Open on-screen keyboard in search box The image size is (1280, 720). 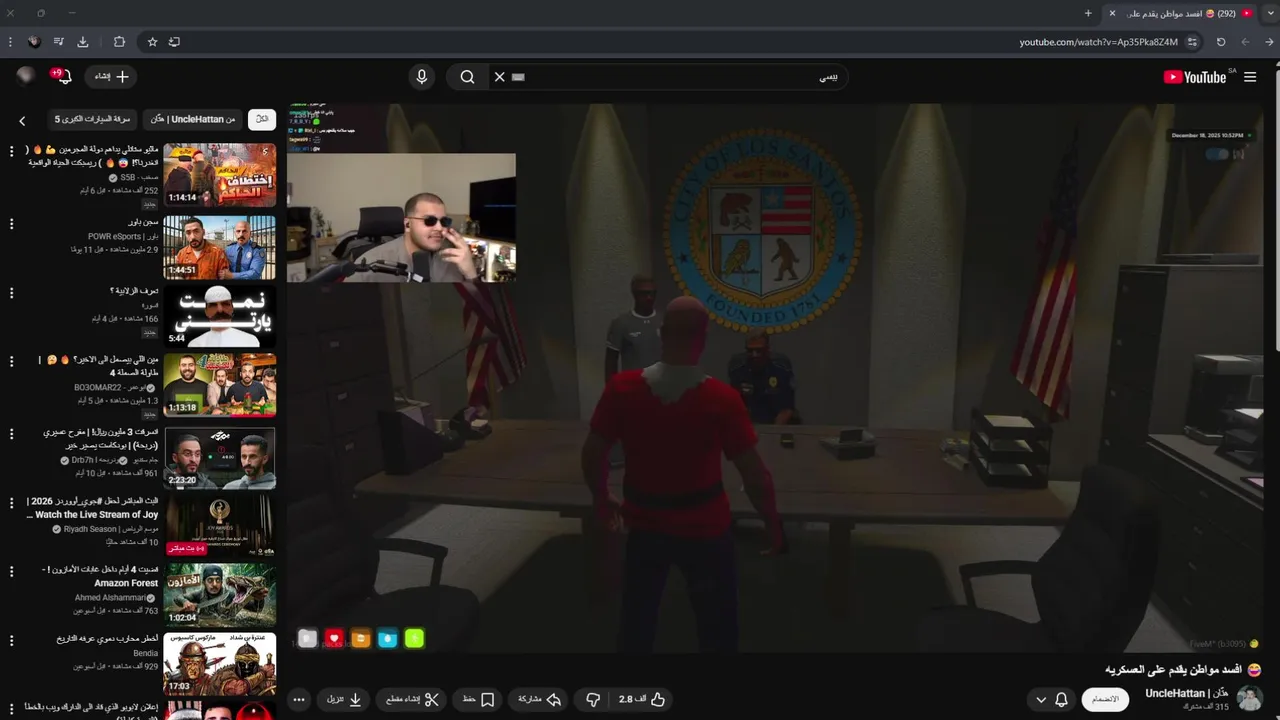pyautogui.click(x=518, y=77)
